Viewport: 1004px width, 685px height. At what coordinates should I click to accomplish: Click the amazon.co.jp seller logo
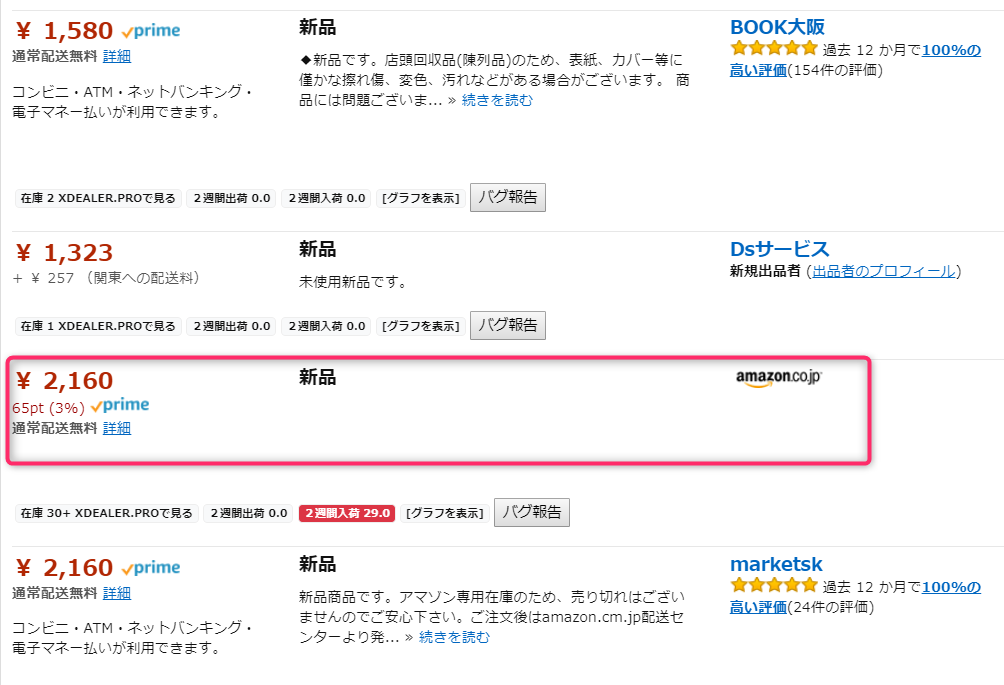778,378
